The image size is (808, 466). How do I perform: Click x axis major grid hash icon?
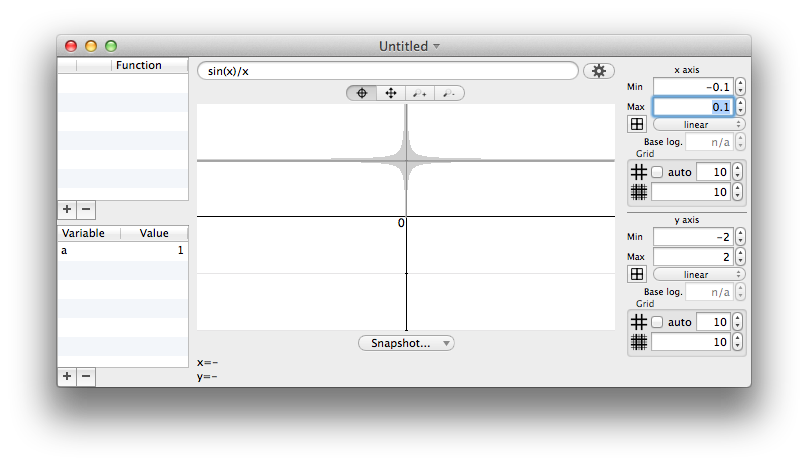pos(638,172)
